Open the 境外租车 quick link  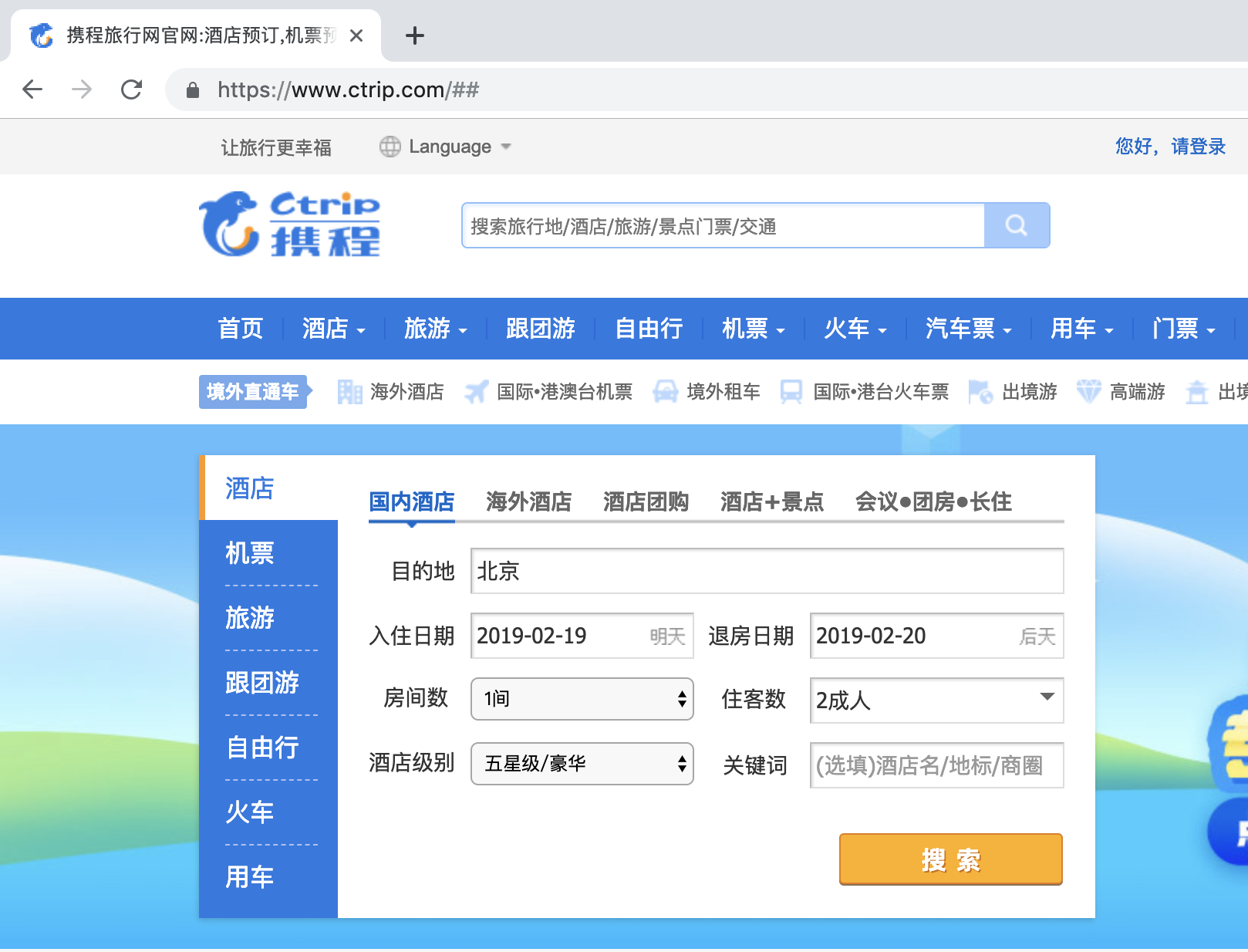pos(724,392)
